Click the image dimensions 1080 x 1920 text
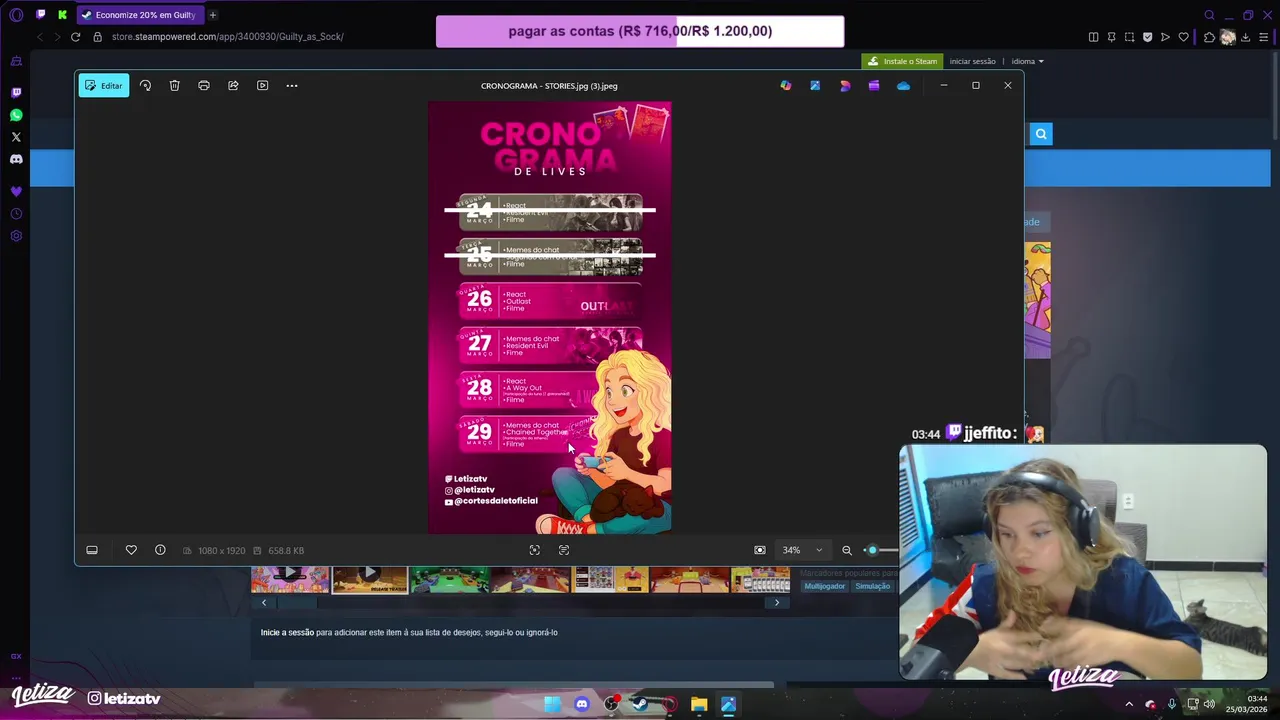This screenshot has height=720, width=1280. [221, 551]
